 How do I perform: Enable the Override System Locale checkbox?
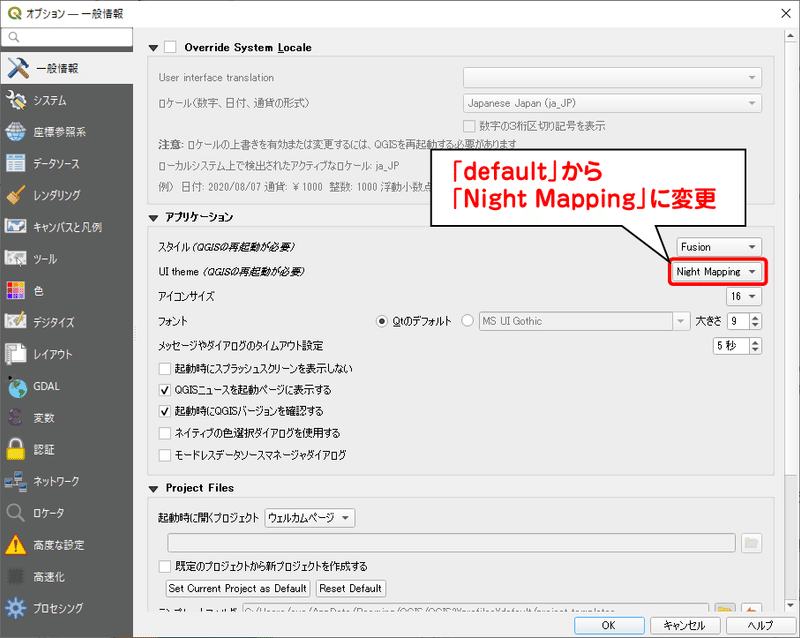pyautogui.click(x=170, y=47)
